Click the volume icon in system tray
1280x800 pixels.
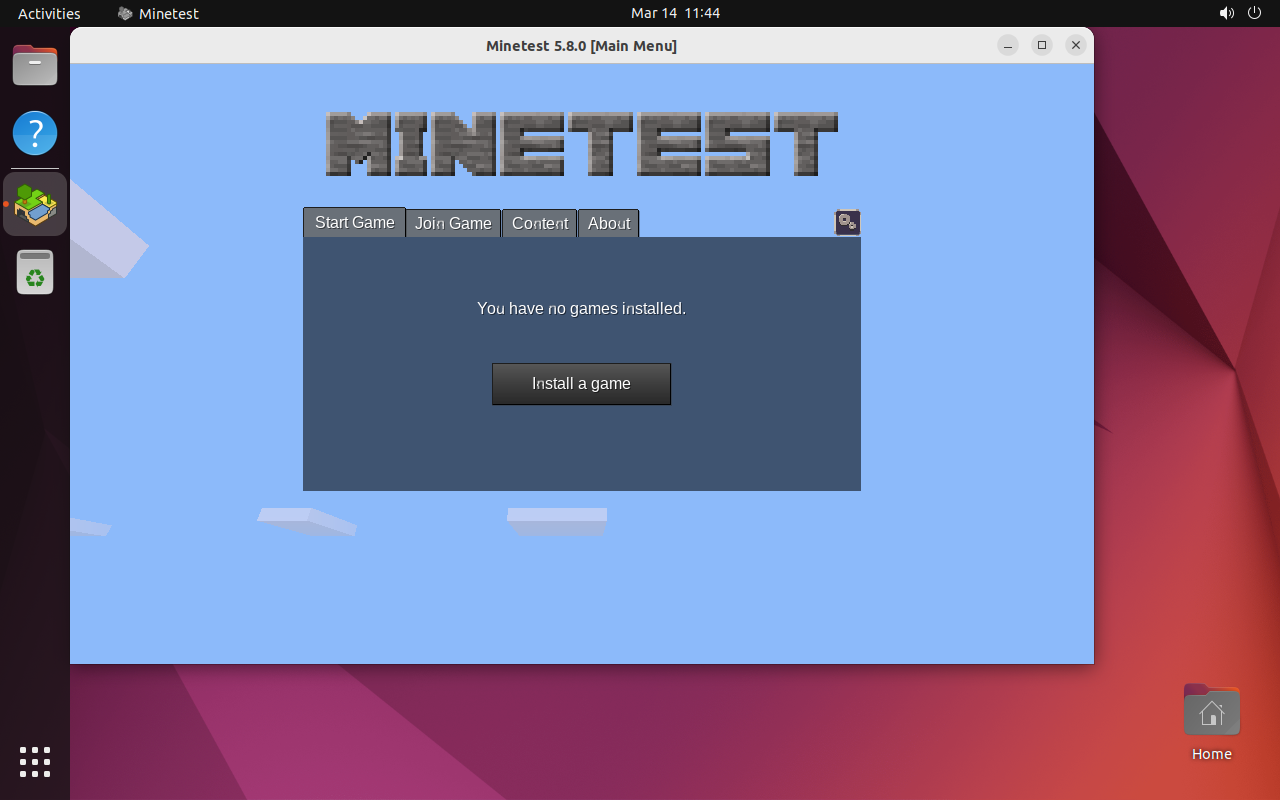[1227, 13]
